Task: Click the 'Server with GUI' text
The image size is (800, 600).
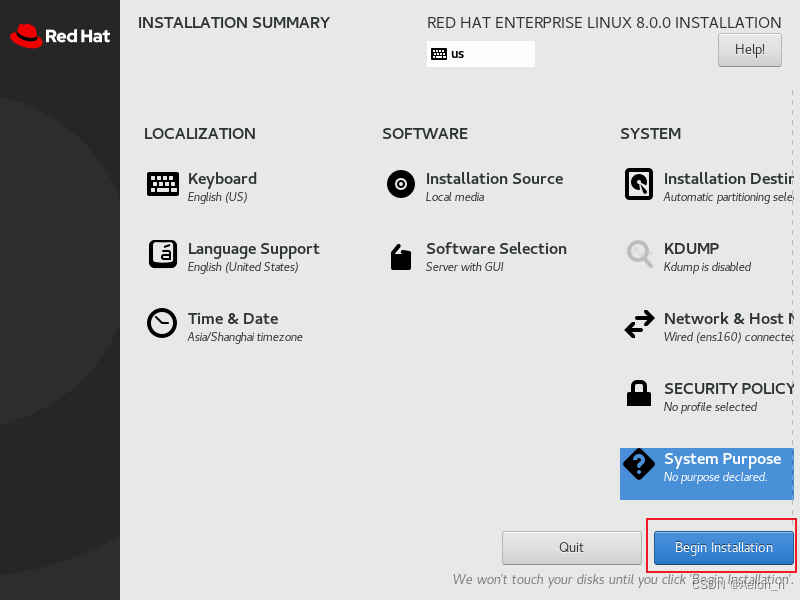Action: click(465, 267)
